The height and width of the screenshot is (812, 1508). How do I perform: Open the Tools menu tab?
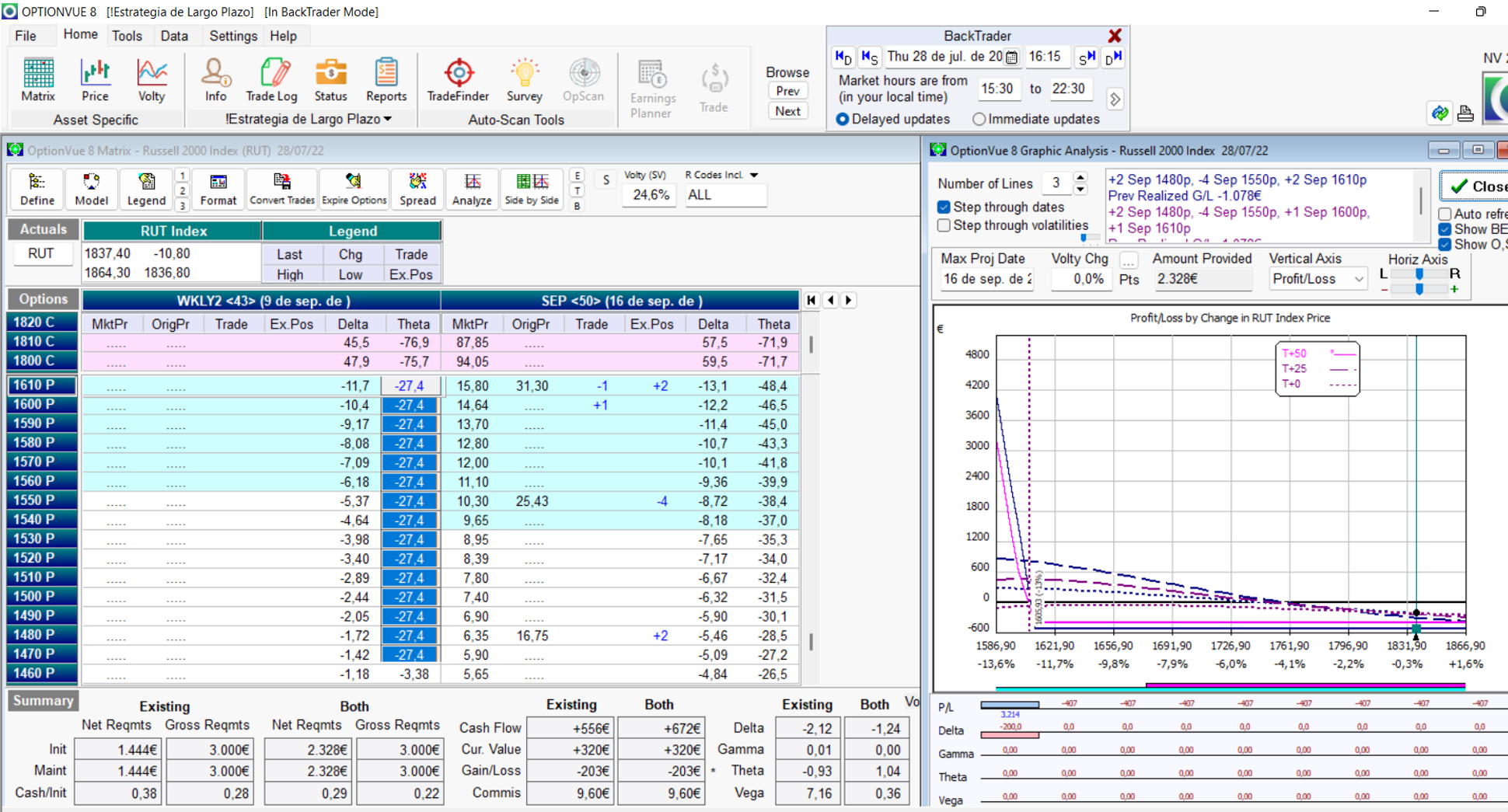point(127,36)
